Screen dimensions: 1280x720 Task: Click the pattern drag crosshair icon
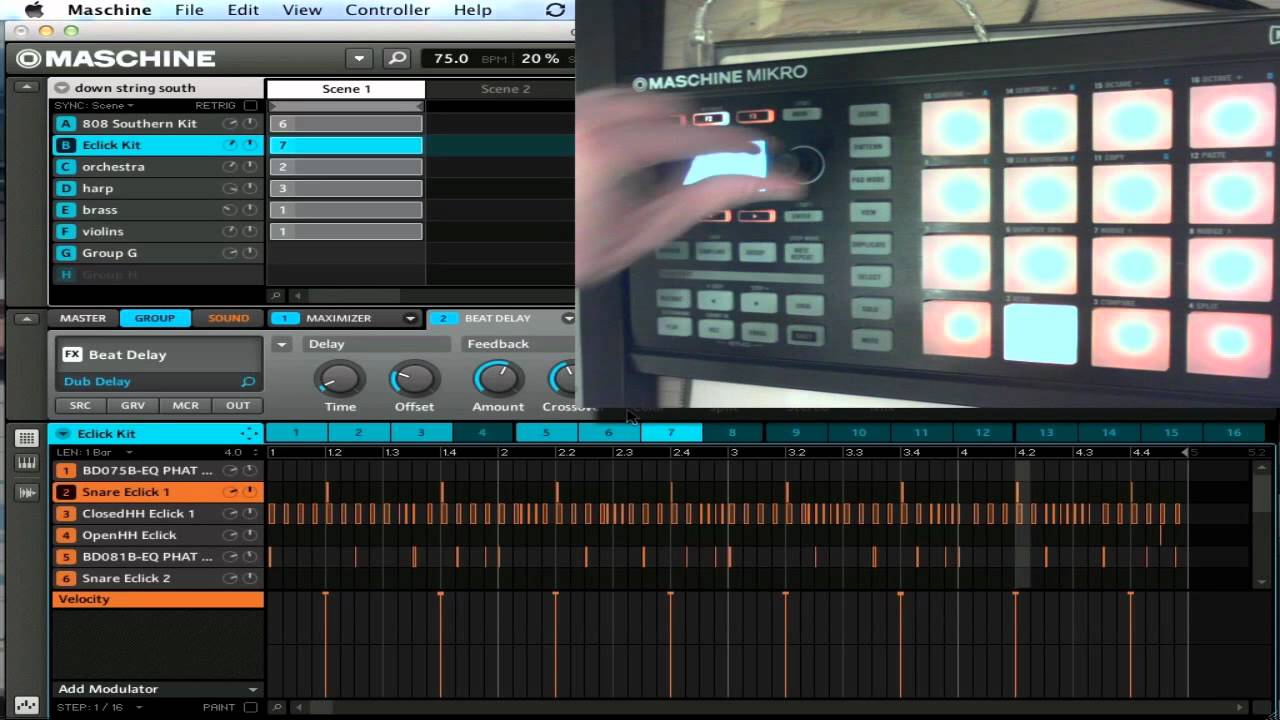coord(249,434)
